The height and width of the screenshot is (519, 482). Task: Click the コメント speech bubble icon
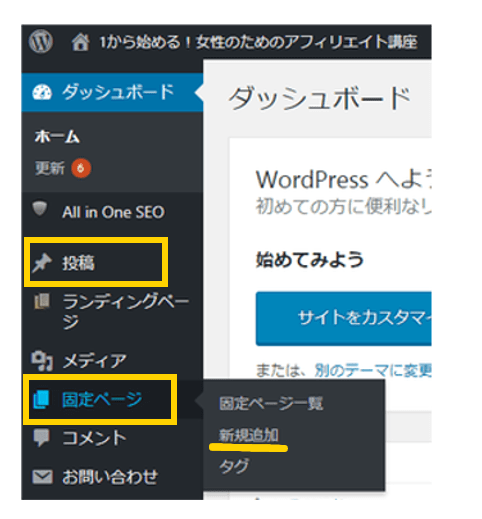click(42, 438)
